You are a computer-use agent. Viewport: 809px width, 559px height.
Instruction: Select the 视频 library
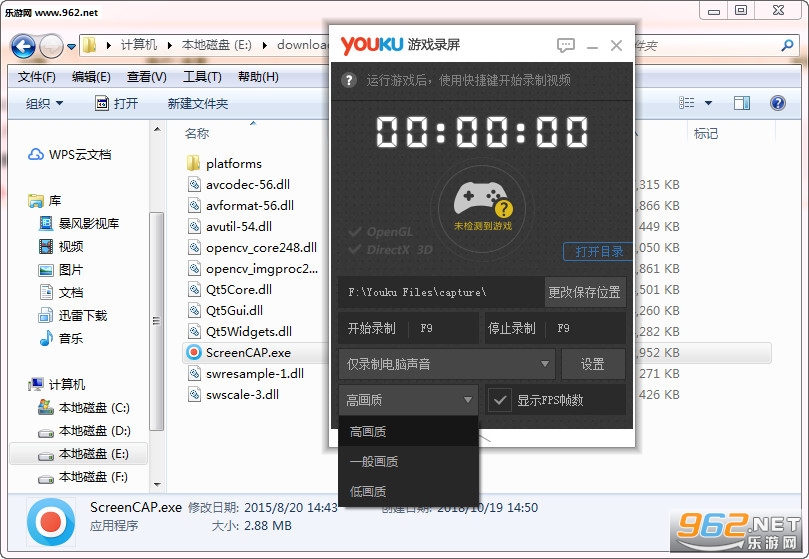tap(61, 246)
